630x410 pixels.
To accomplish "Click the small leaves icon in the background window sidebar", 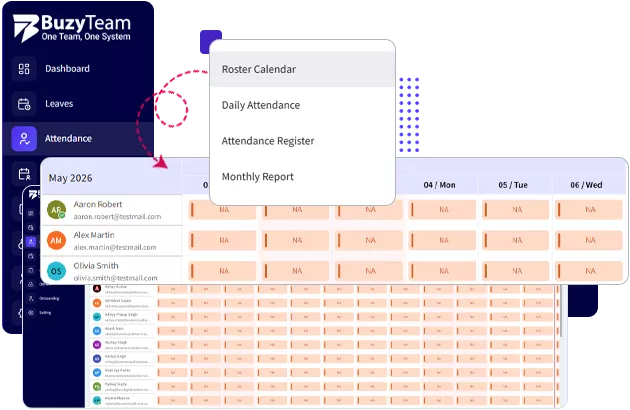I will pyautogui.click(x=31, y=228).
